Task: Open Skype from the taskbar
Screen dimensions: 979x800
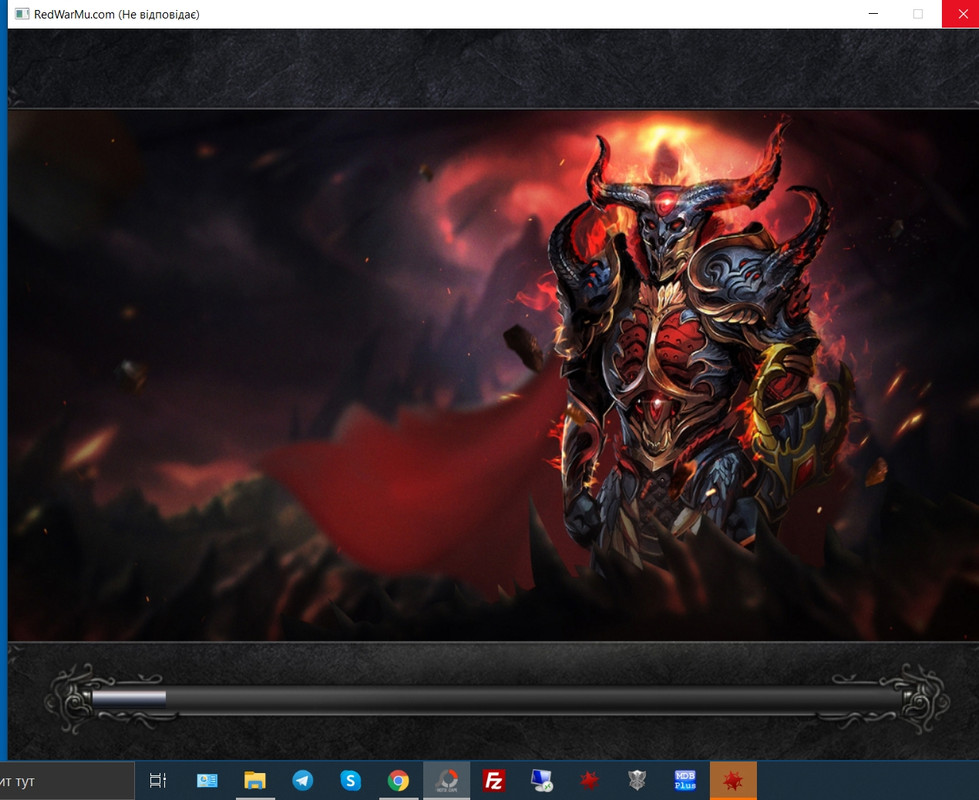Action: pyautogui.click(x=350, y=780)
